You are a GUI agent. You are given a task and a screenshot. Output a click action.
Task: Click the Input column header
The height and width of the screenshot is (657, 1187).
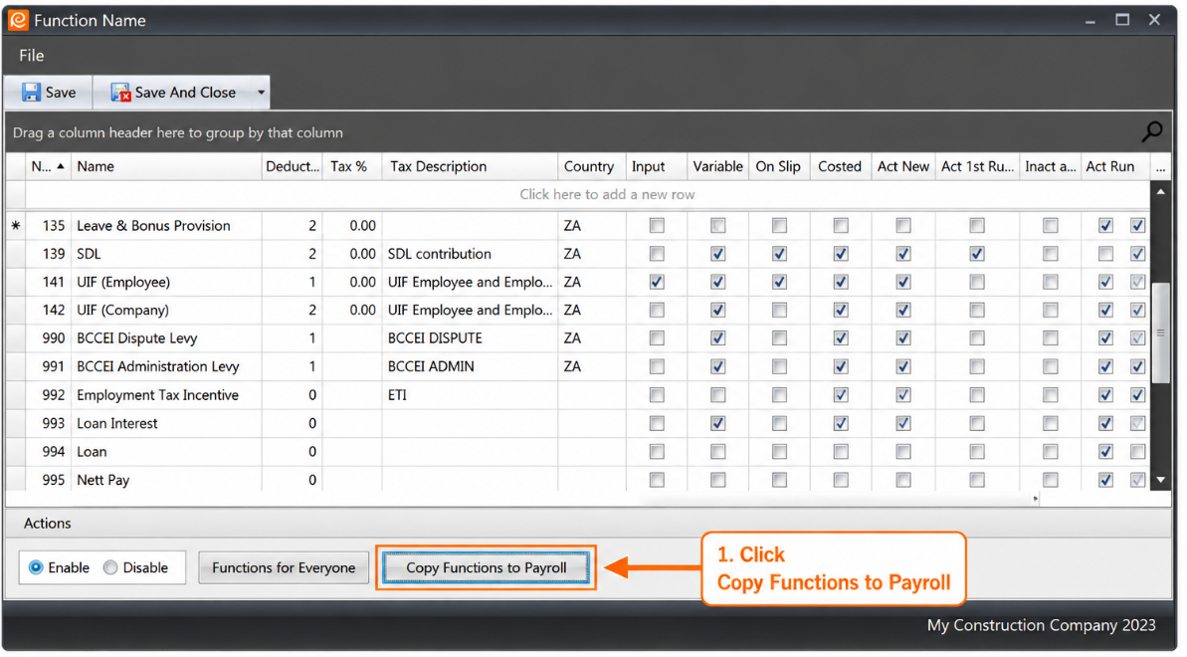pos(656,167)
